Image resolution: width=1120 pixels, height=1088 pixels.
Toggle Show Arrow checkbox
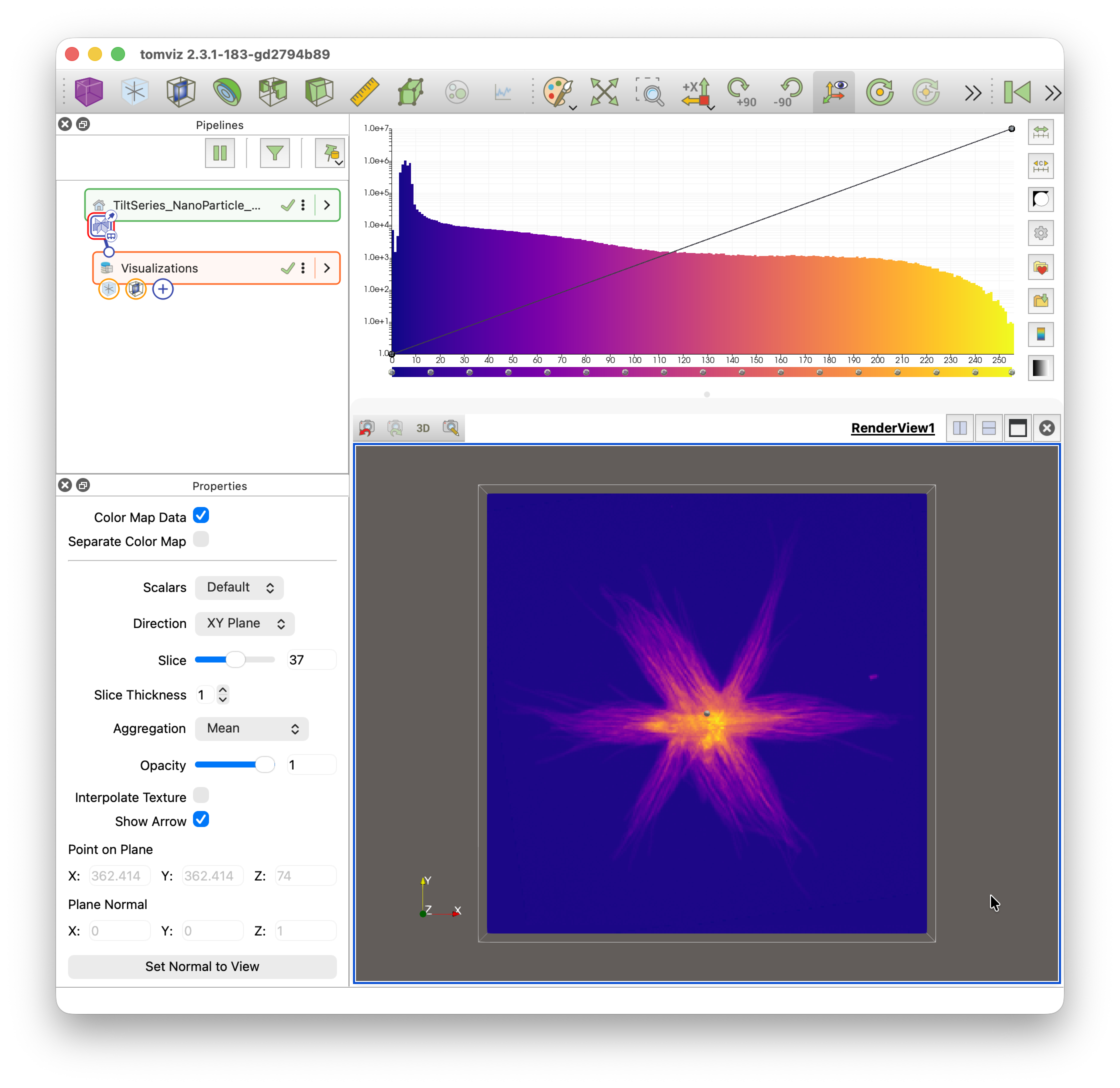200,819
